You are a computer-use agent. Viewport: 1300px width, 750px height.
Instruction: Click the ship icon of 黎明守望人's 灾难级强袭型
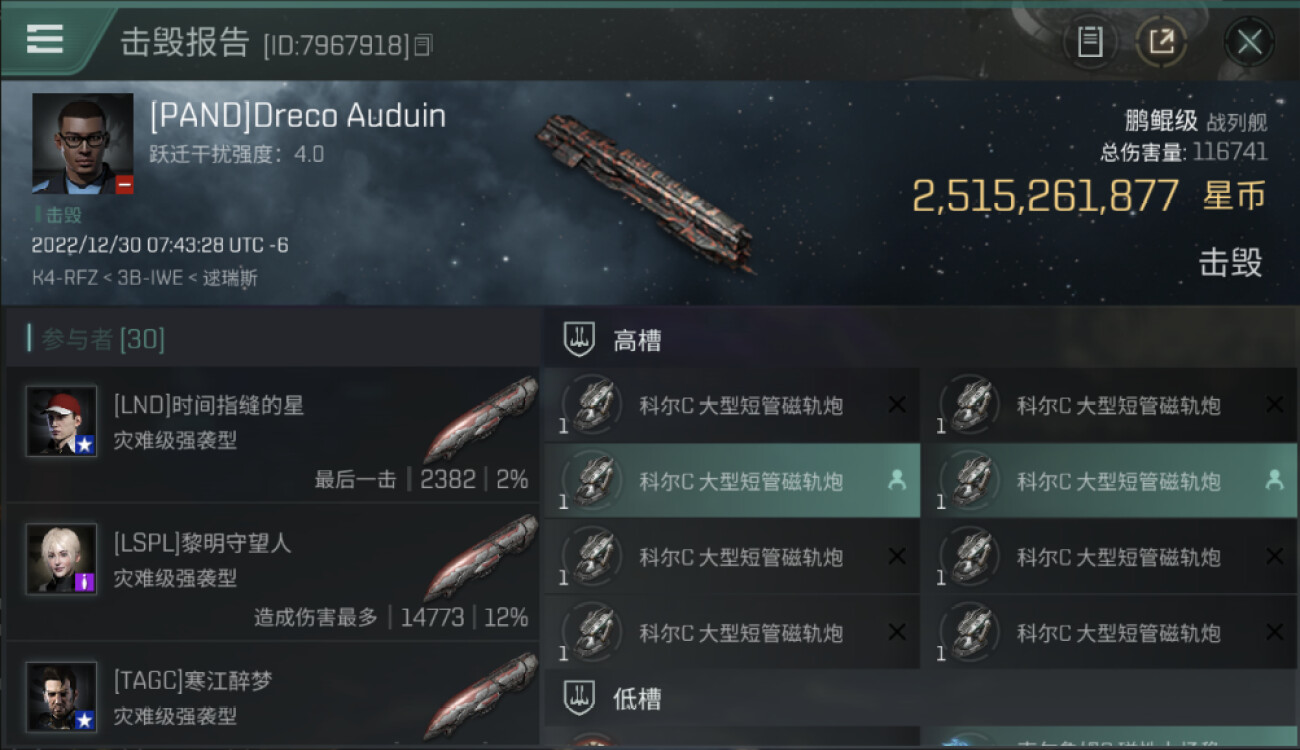(481, 558)
